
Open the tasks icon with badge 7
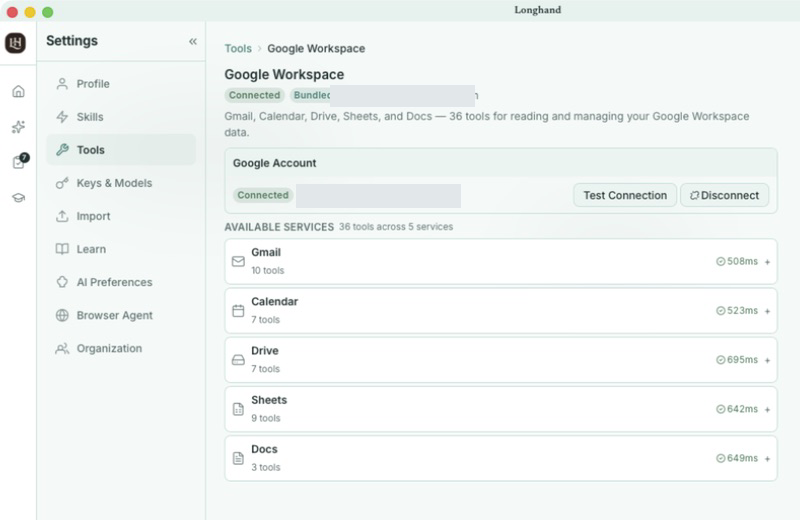coord(20,161)
